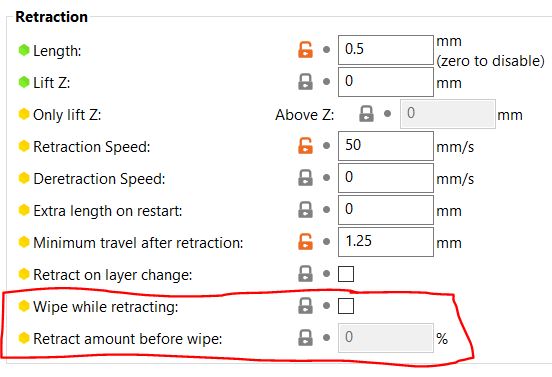Click the lock icon for Retract amount before wipe

pyautogui.click(x=305, y=338)
